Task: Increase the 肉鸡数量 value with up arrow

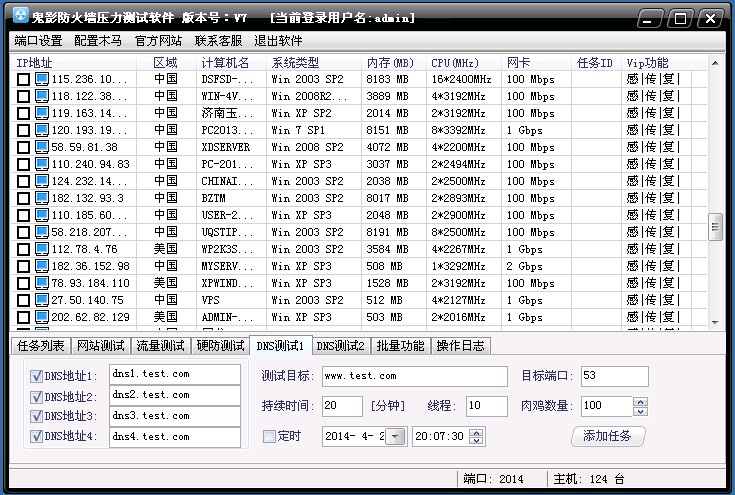Action: click(640, 401)
